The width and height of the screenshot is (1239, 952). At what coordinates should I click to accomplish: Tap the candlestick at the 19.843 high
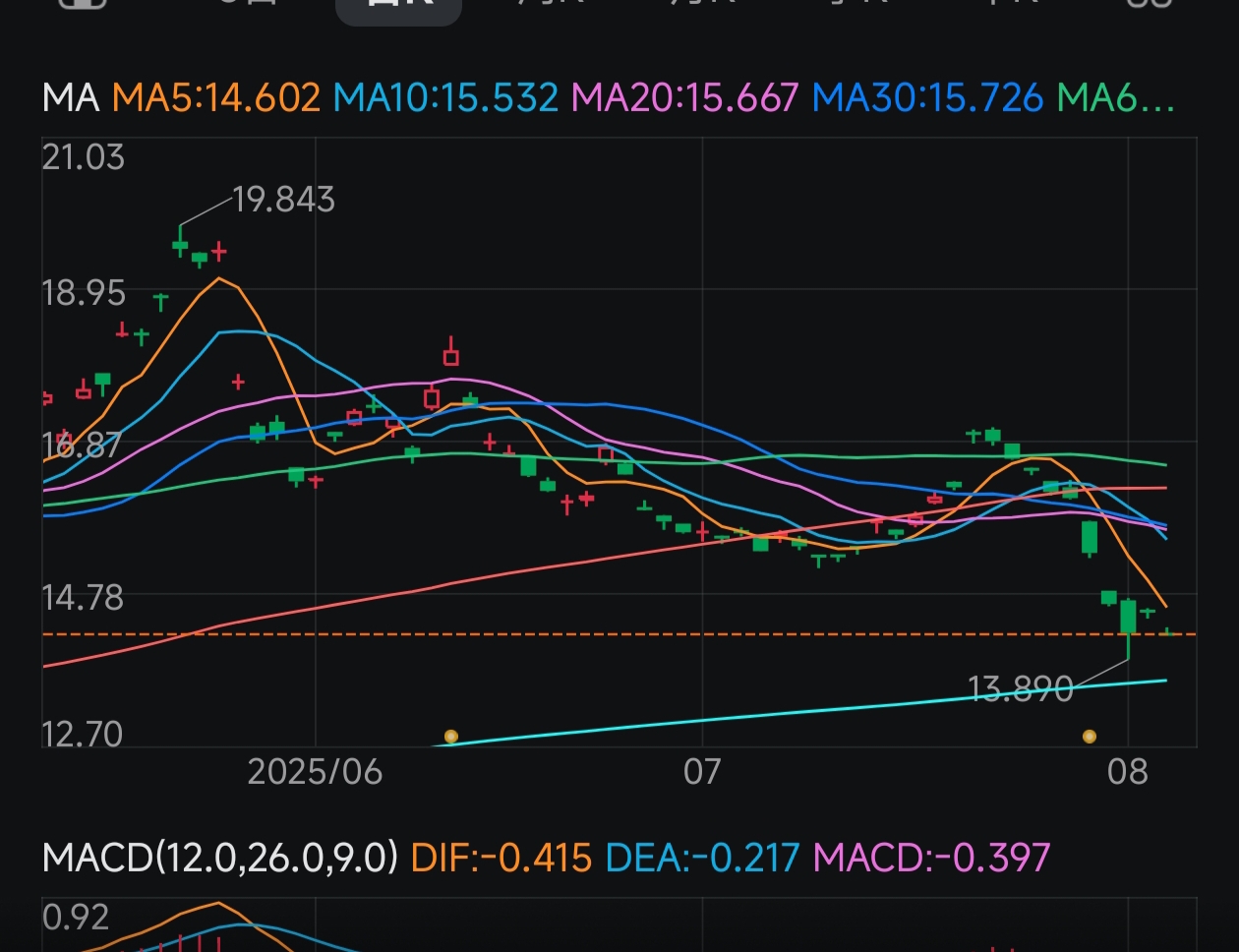tap(180, 241)
